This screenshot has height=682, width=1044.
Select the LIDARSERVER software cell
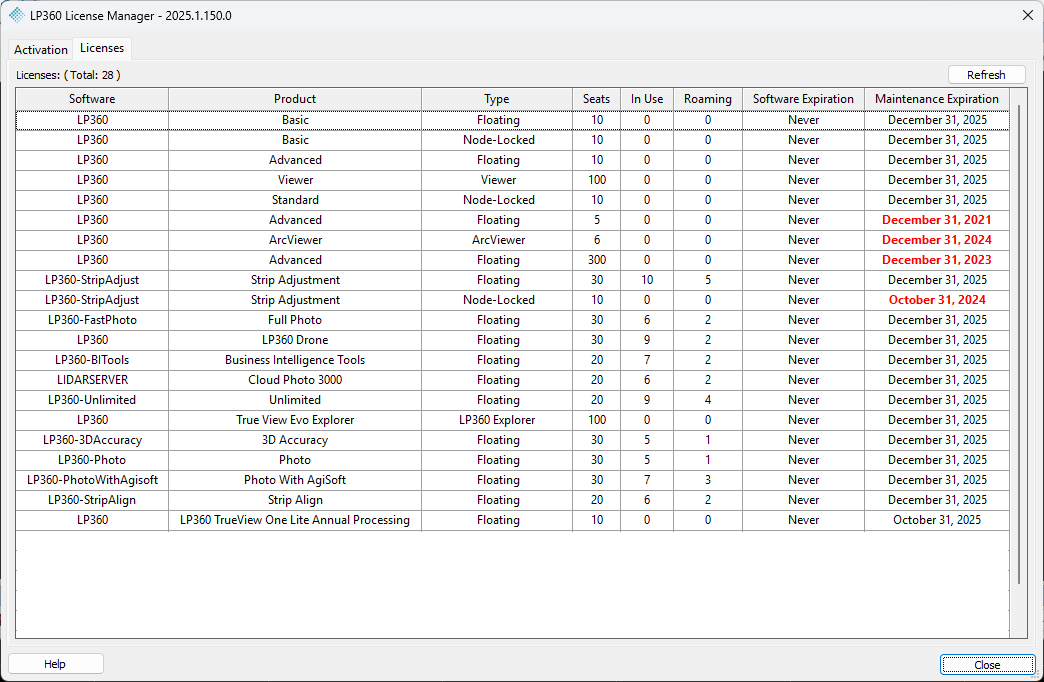[92, 380]
